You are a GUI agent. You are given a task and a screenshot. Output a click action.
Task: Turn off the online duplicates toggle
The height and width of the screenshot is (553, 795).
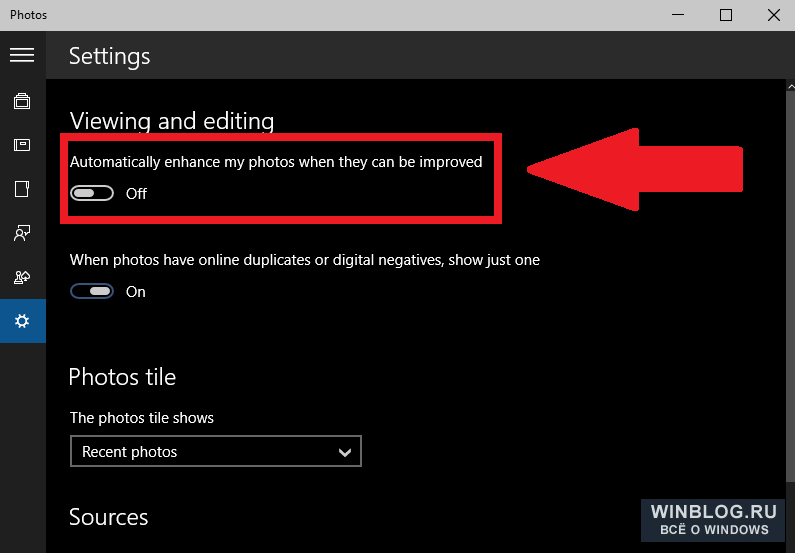click(92, 291)
